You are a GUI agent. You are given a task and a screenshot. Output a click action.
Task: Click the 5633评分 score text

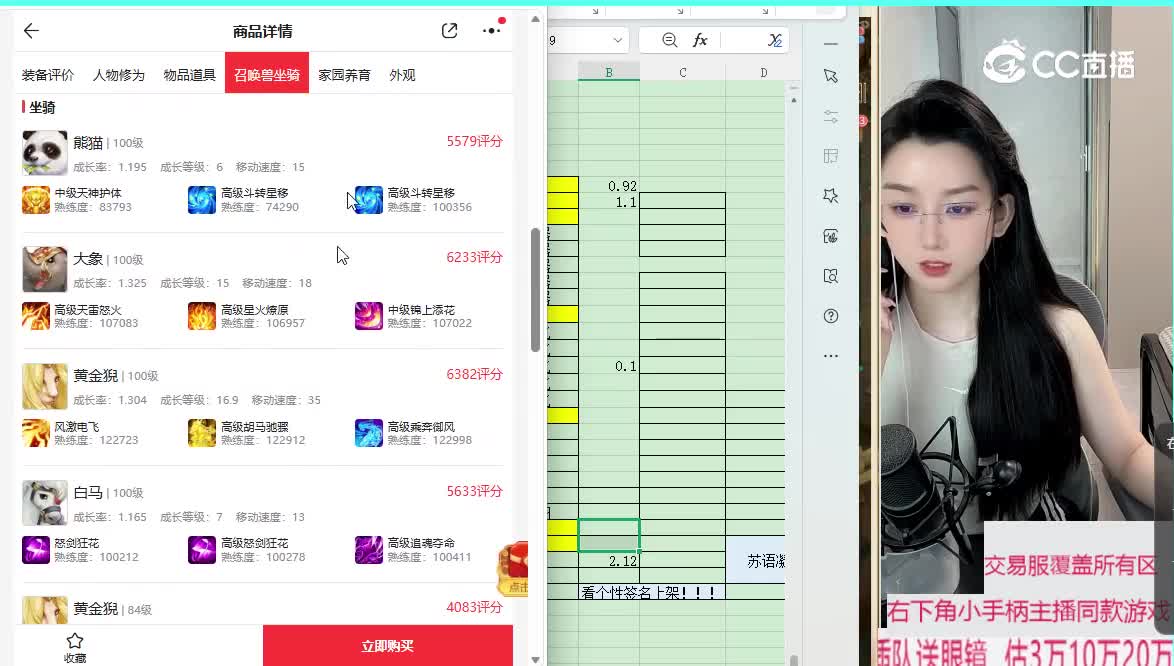pyautogui.click(x=475, y=492)
